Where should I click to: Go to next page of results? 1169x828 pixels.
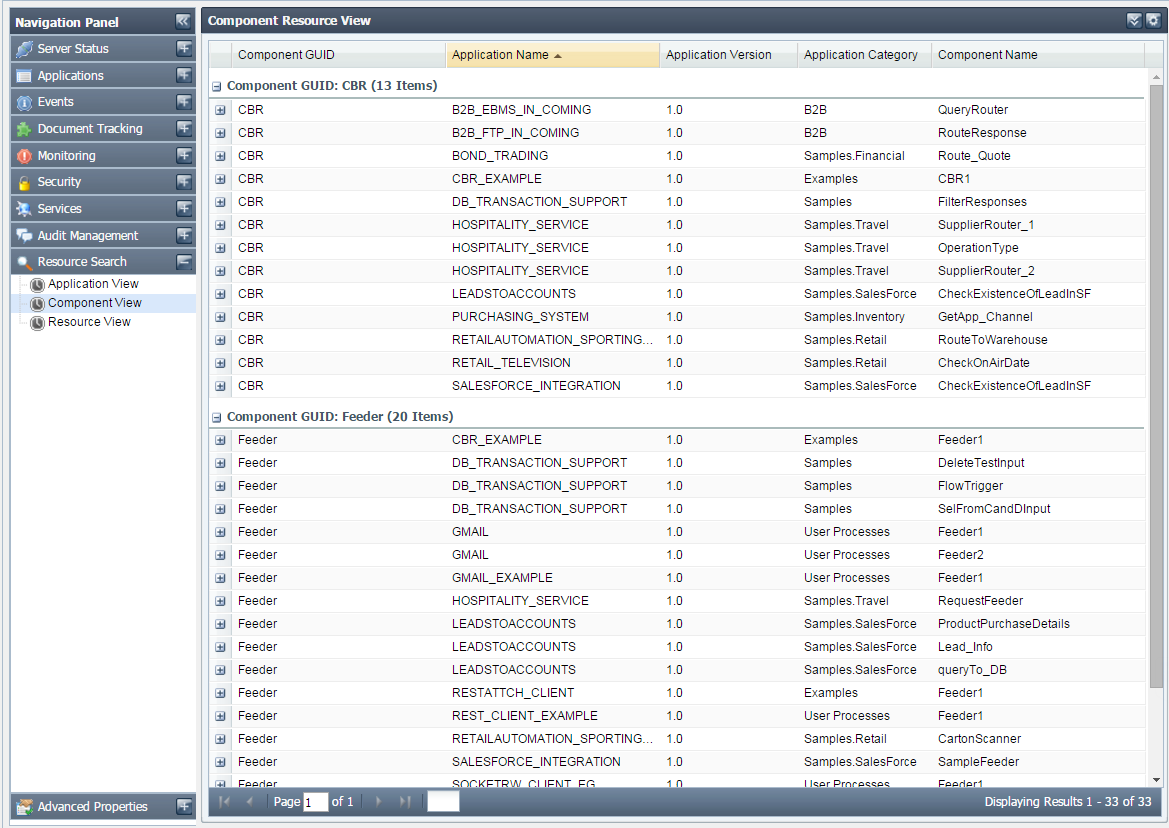pos(378,801)
